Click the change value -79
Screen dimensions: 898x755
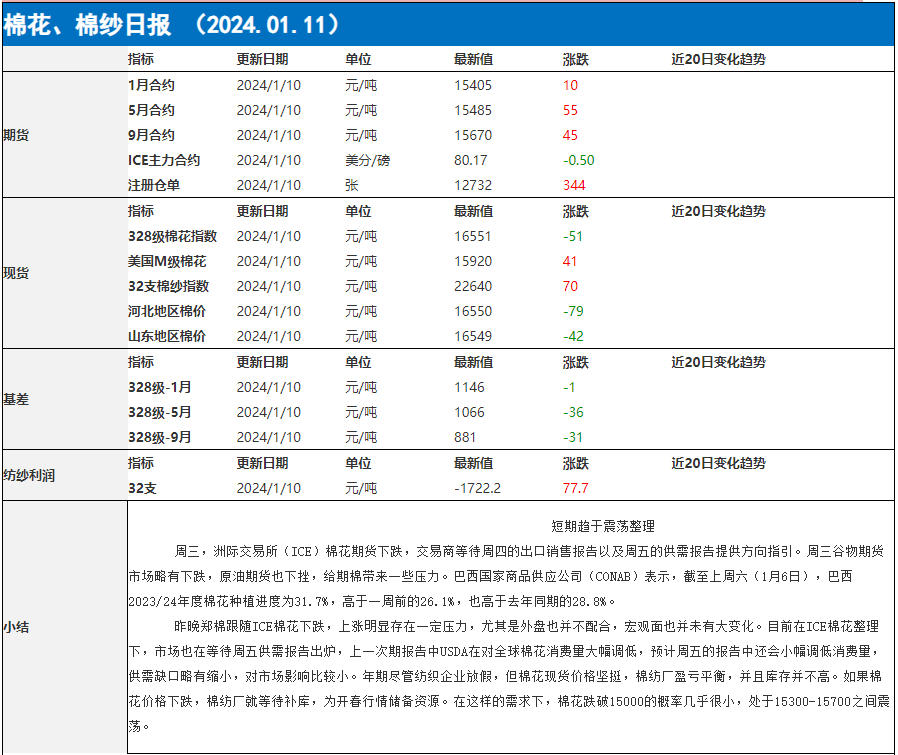(x=573, y=312)
